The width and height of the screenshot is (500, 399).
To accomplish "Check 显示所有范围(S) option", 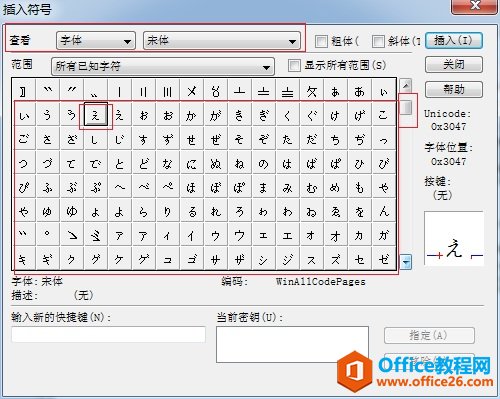I will 294,65.
